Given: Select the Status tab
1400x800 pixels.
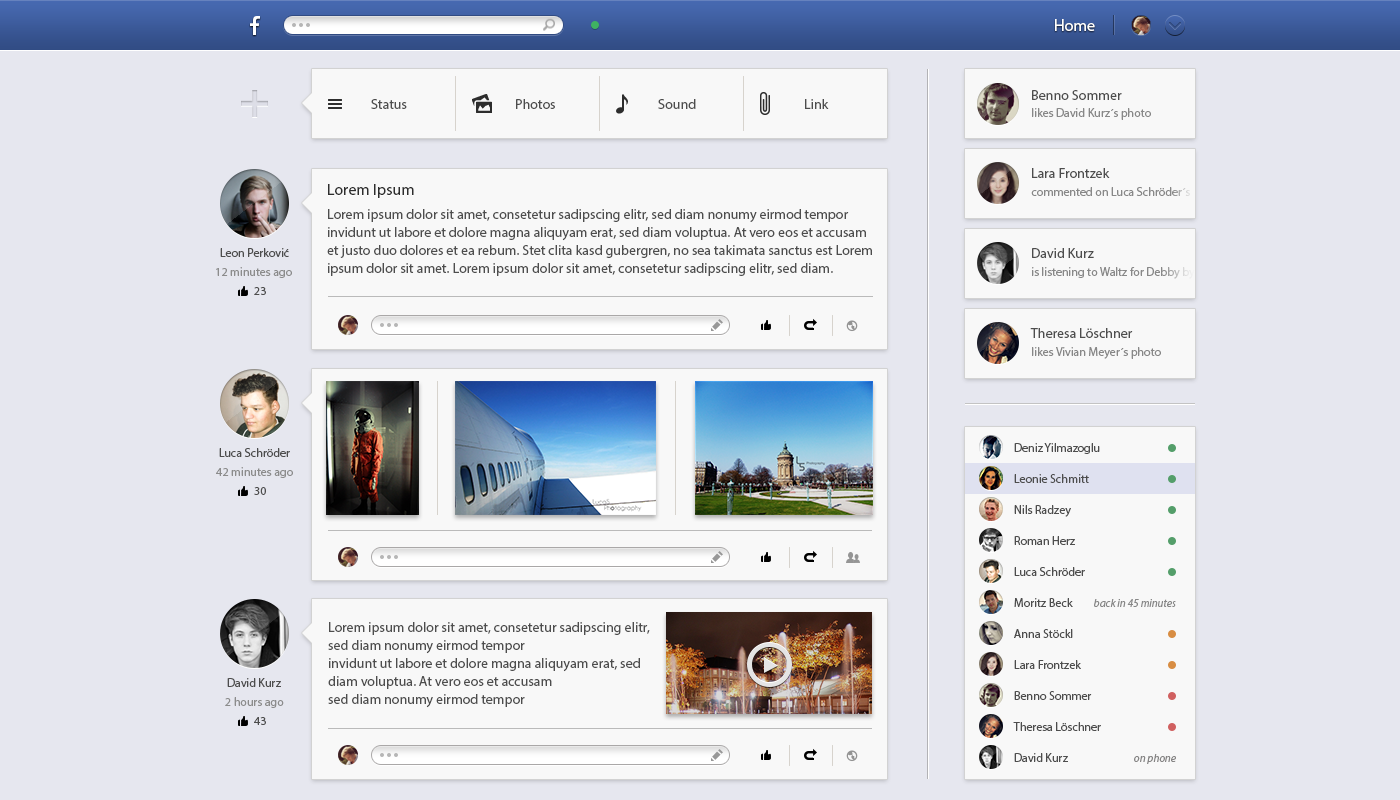Looking at the screenshot, I should point(383,104).
